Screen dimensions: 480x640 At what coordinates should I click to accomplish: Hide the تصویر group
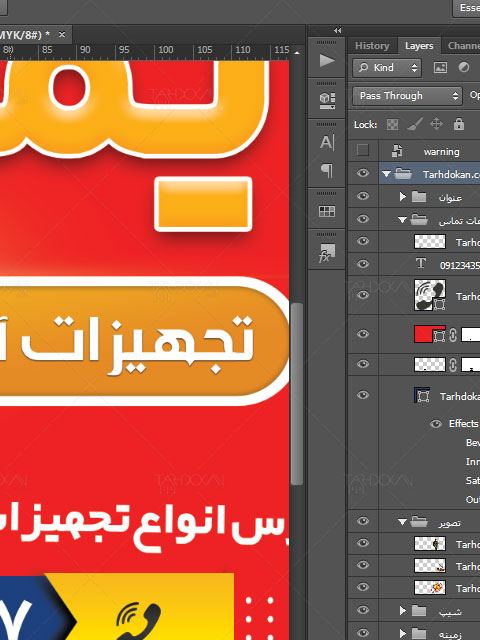click(363, 521)
